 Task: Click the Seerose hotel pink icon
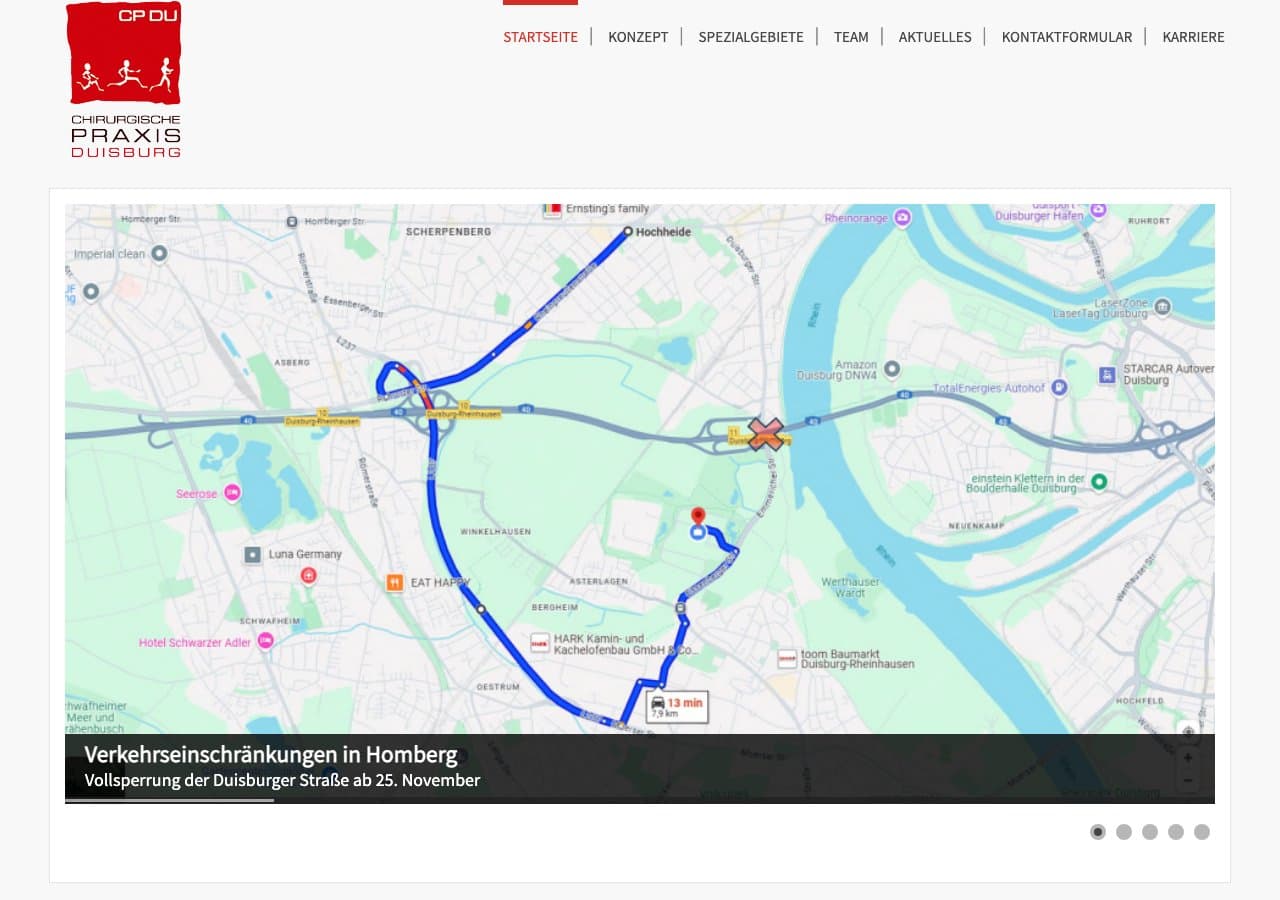[232, 493]
